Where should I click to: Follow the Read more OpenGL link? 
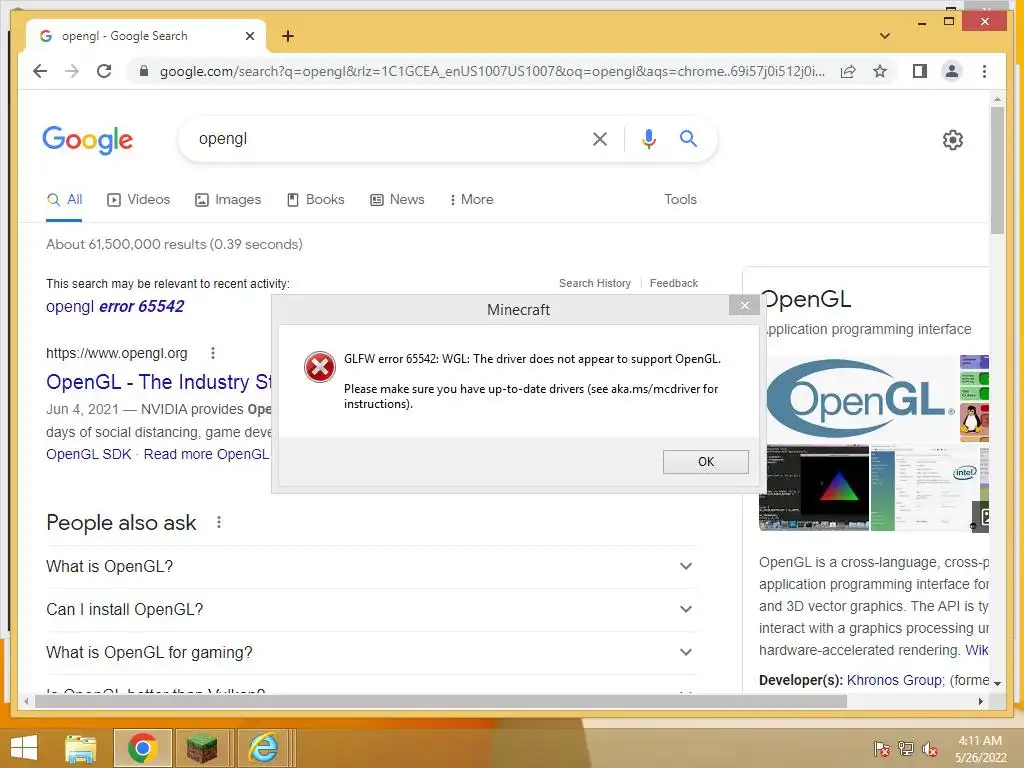click(x=206, y=455)
